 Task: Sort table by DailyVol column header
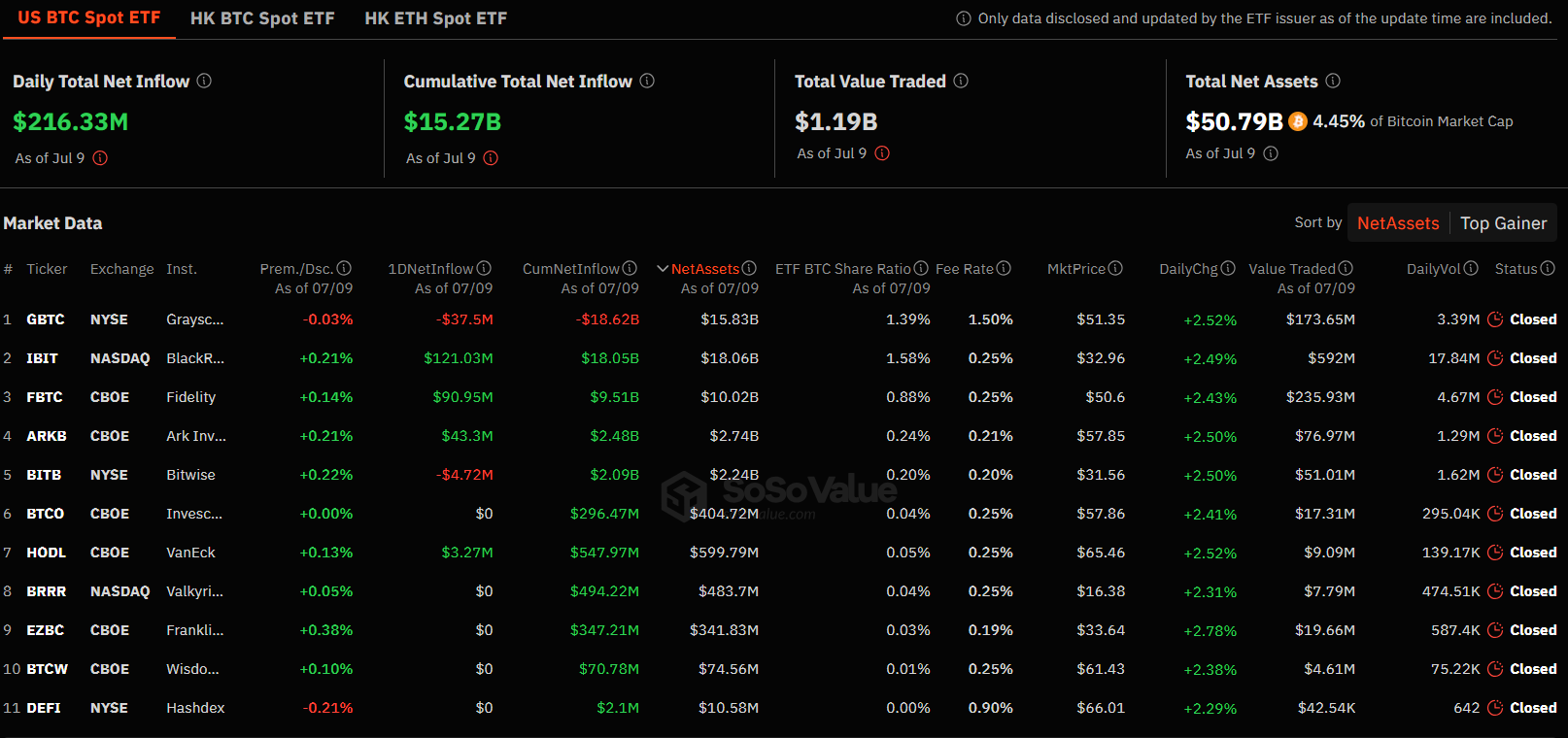point(1434,269)
